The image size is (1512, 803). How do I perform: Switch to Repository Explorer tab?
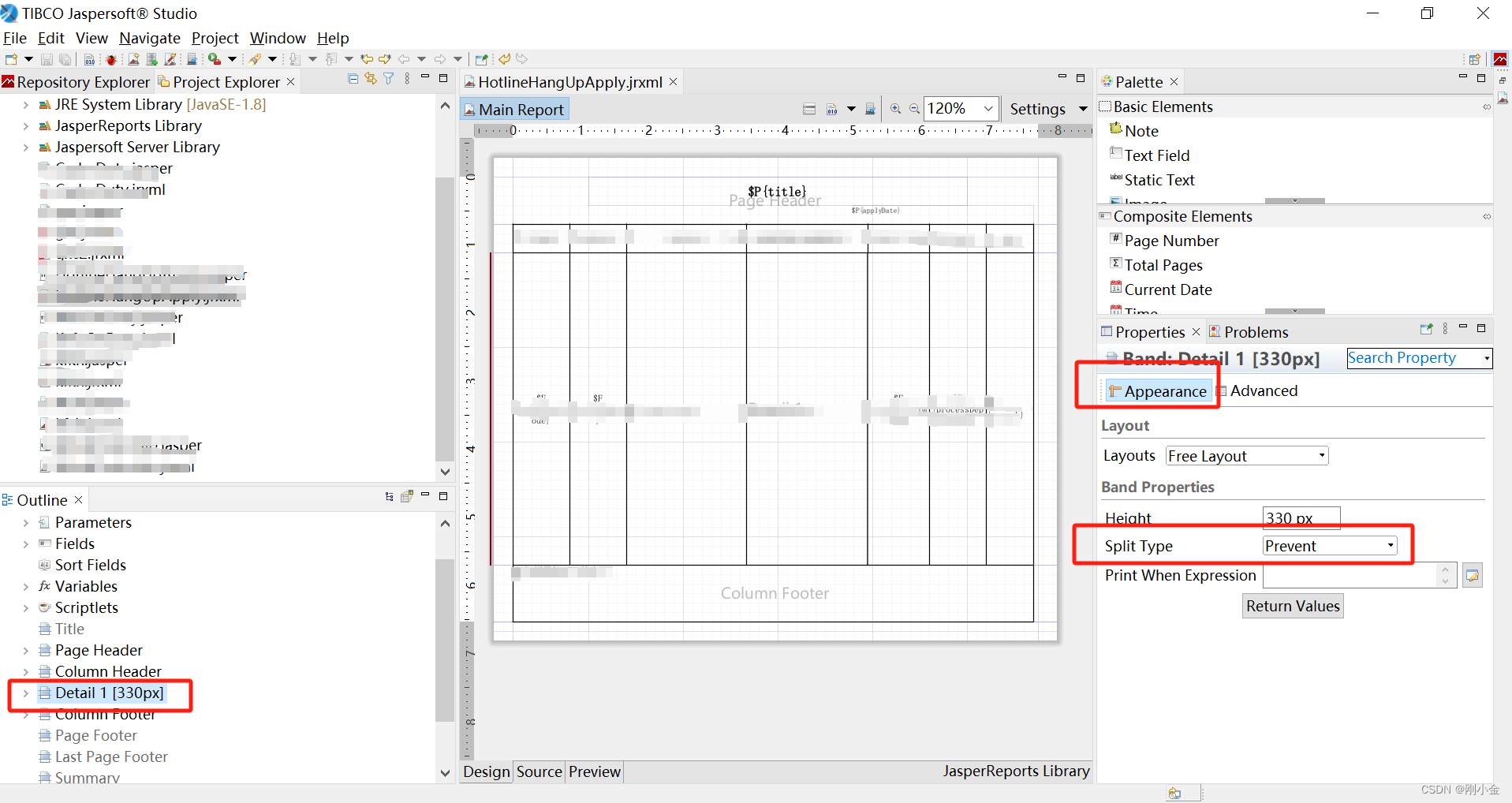(x=76, y=82)
